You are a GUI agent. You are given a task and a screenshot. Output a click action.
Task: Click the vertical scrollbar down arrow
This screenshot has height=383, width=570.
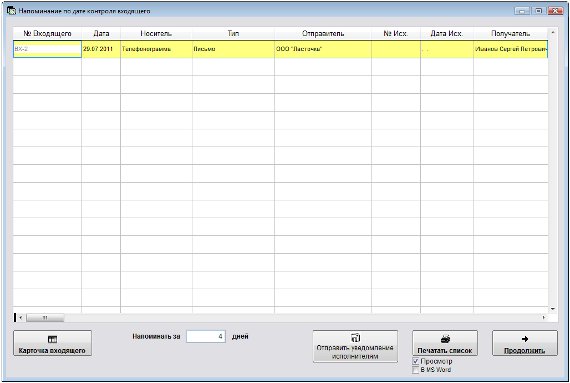click(x=553, y=309)
